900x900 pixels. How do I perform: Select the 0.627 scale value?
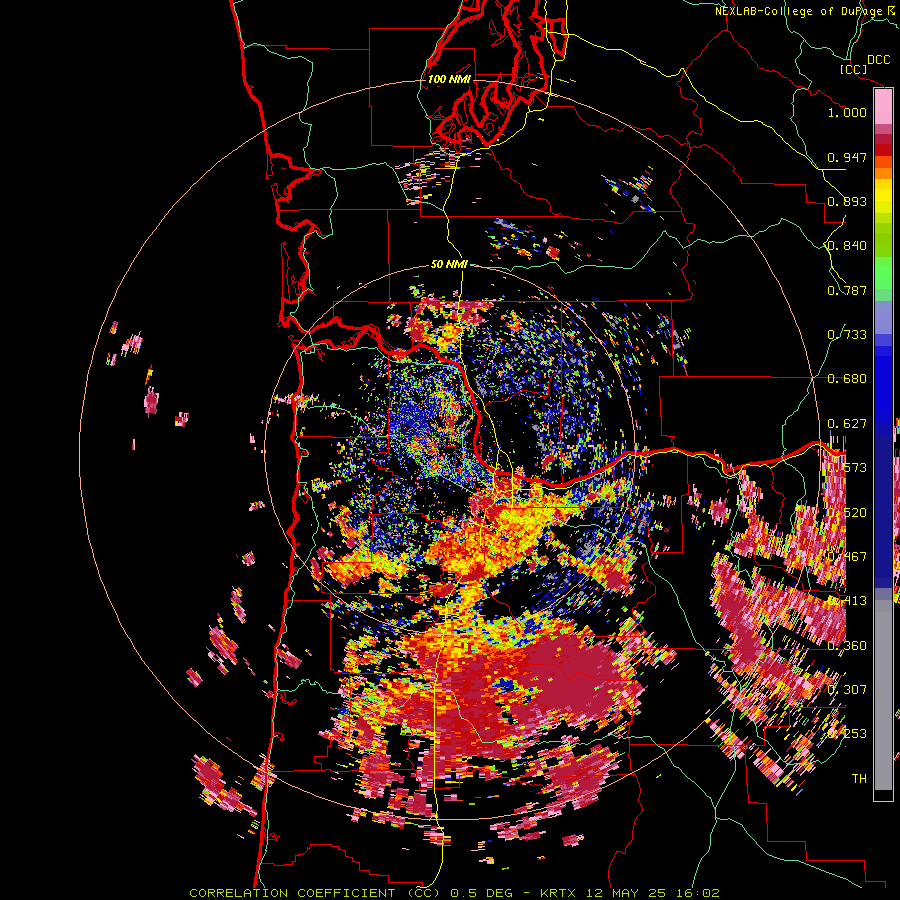click(847, 424)
